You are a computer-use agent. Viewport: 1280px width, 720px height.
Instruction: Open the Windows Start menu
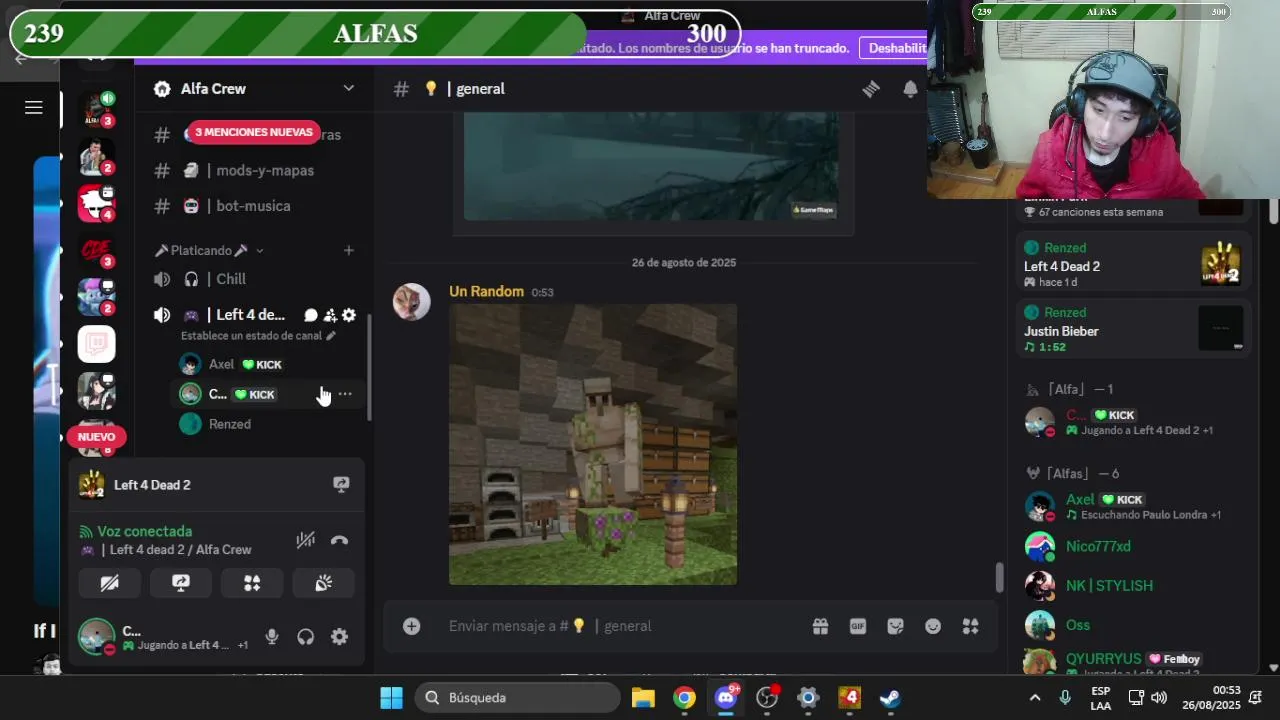point(391,697)
